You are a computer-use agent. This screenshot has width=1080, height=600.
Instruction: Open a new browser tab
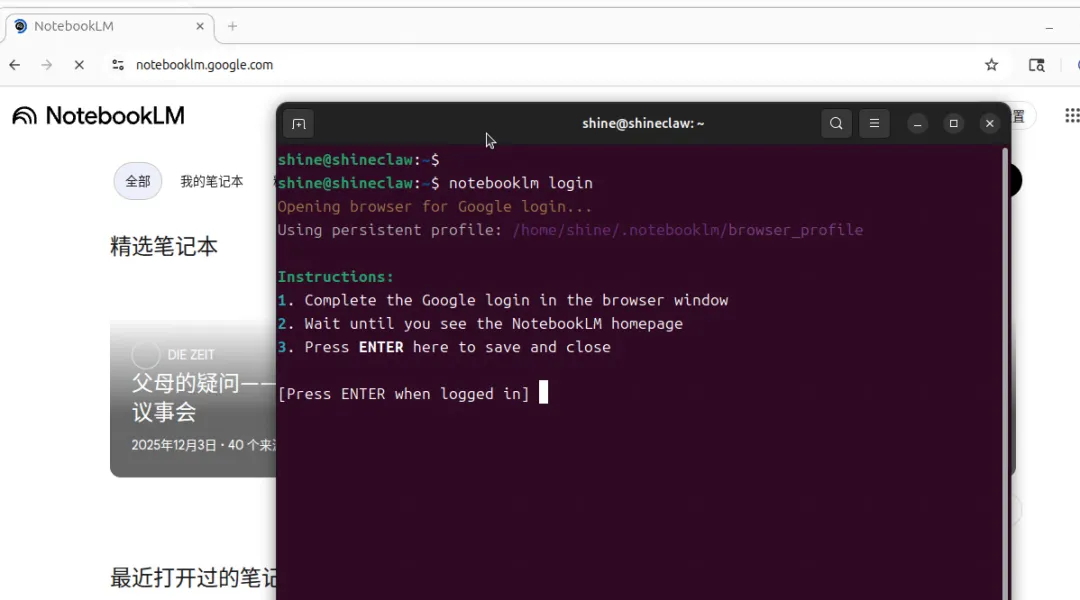(232, 26)
